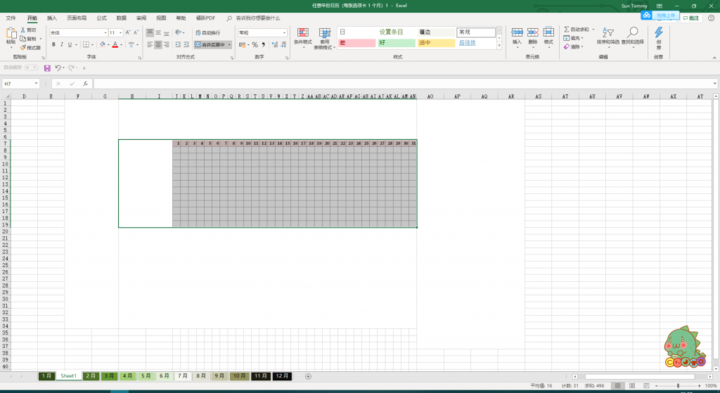The width and height of the screenshot is (720, 393).
Task: Expand the cell styles gallery
Action: (x=499, y=46)
